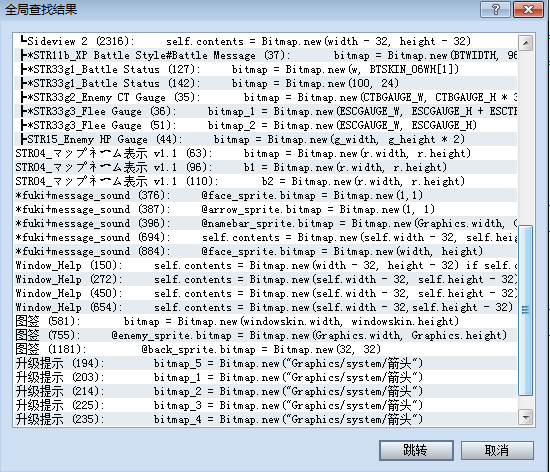The height and width of the screenshot is (472, 550).
Task: Click the 取消 cancel button
Action: click(497, 450)
